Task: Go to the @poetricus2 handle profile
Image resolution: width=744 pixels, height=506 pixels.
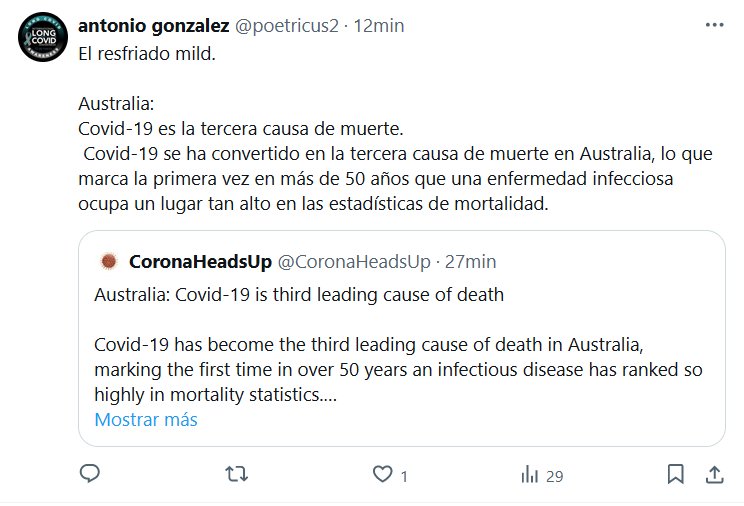Action: pos(284,27)
